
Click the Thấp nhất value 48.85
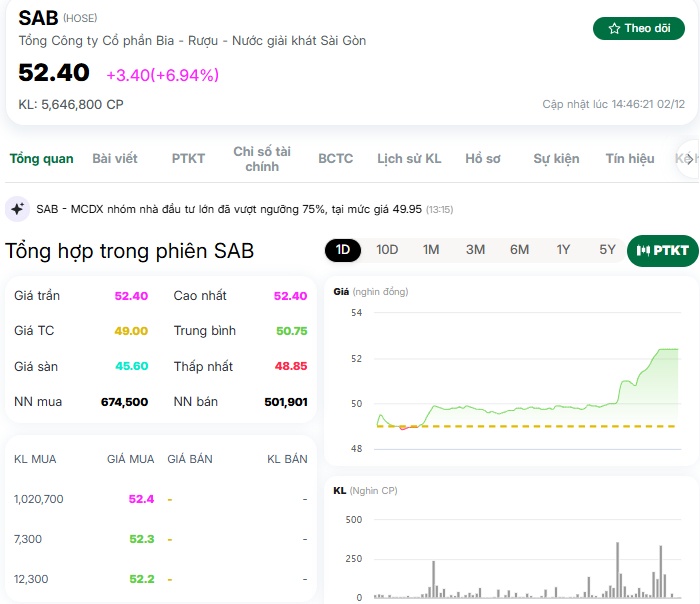[291, 366]
